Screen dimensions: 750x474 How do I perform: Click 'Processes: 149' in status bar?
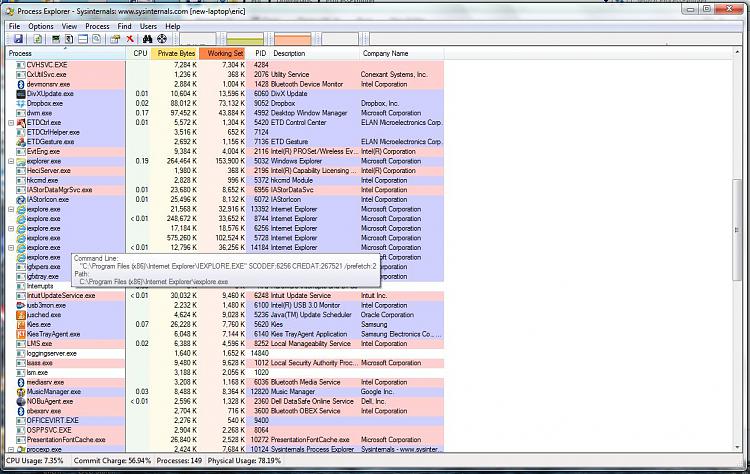coord(179,461)
